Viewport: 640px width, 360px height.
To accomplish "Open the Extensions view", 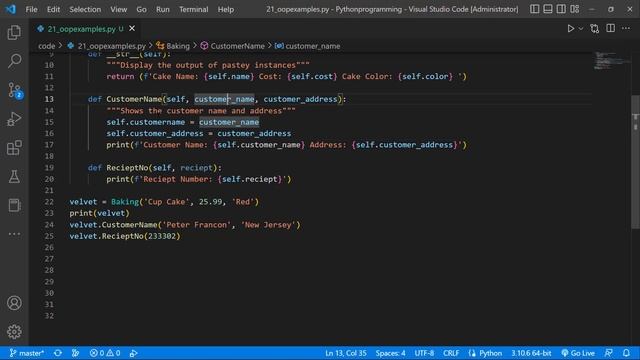I will [x=14, y=148].
